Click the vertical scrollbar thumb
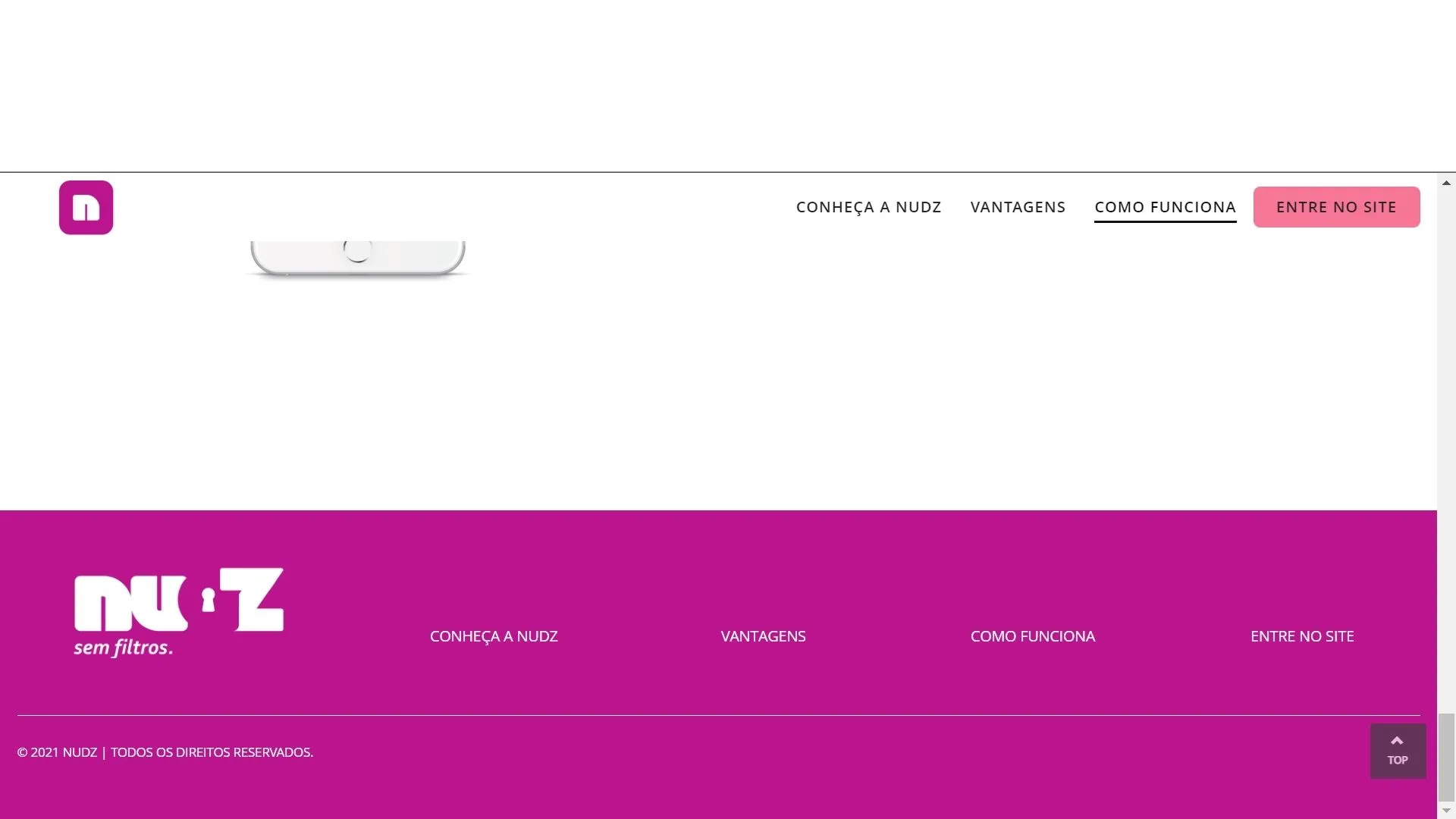Viewport: 1456px width, 819px height. [x=1446, y=756]
